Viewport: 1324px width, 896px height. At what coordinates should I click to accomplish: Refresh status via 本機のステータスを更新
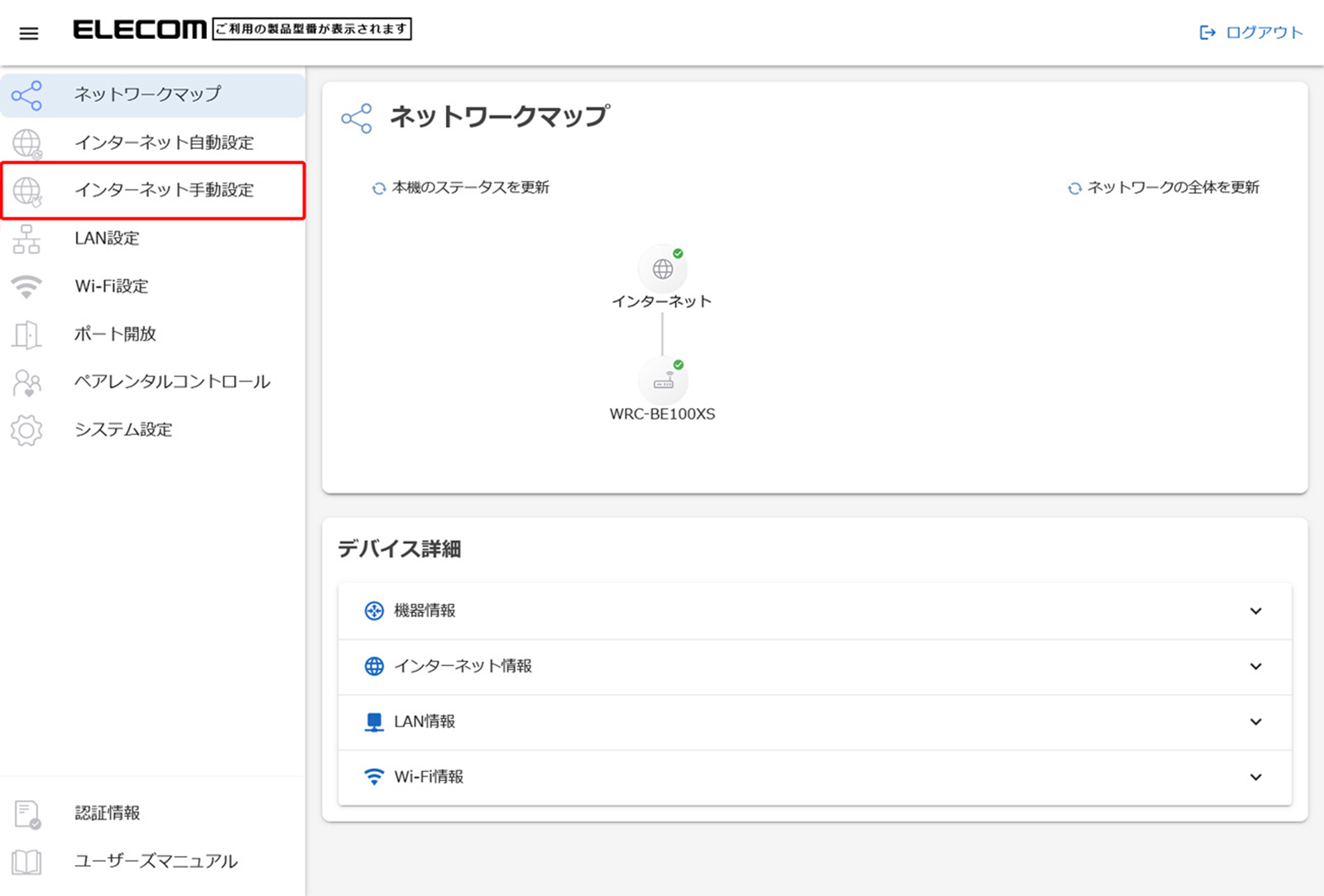461,188
